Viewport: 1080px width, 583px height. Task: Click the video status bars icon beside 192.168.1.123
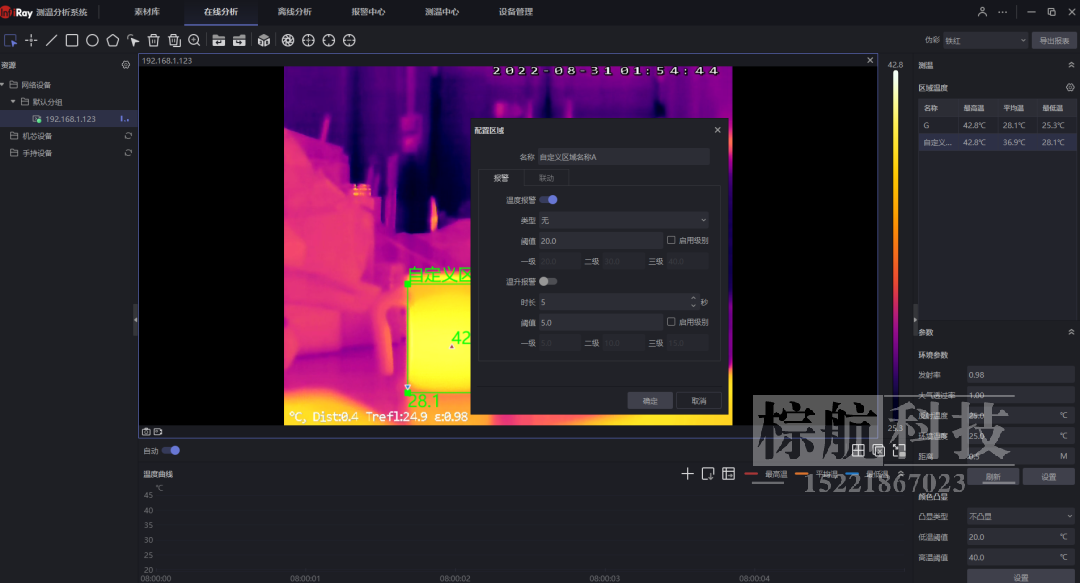tap(125, 119)
